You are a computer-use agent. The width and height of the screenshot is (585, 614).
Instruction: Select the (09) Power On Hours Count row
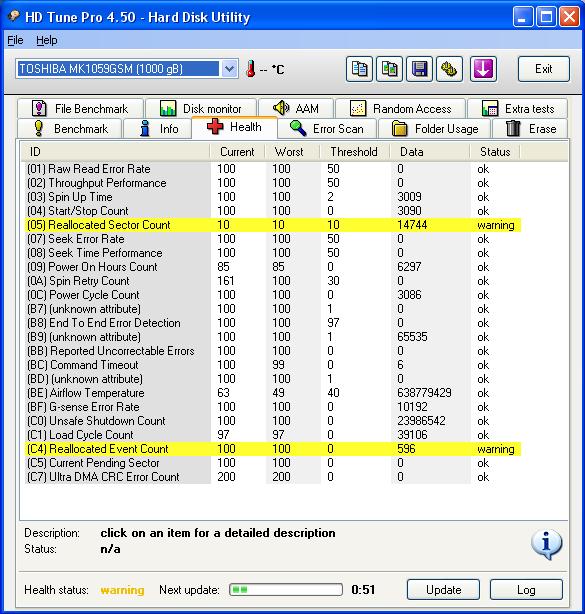tap(273, 267)
